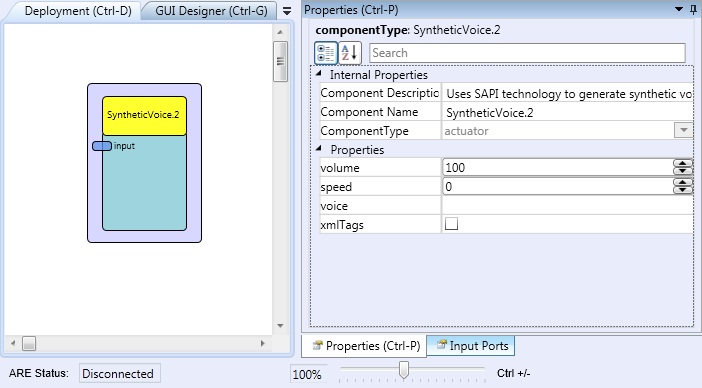Viewport: 702px width, 388px height.
Task: Switch to Deployment (Ctrl-D) tab
Action: click(78, 11)
